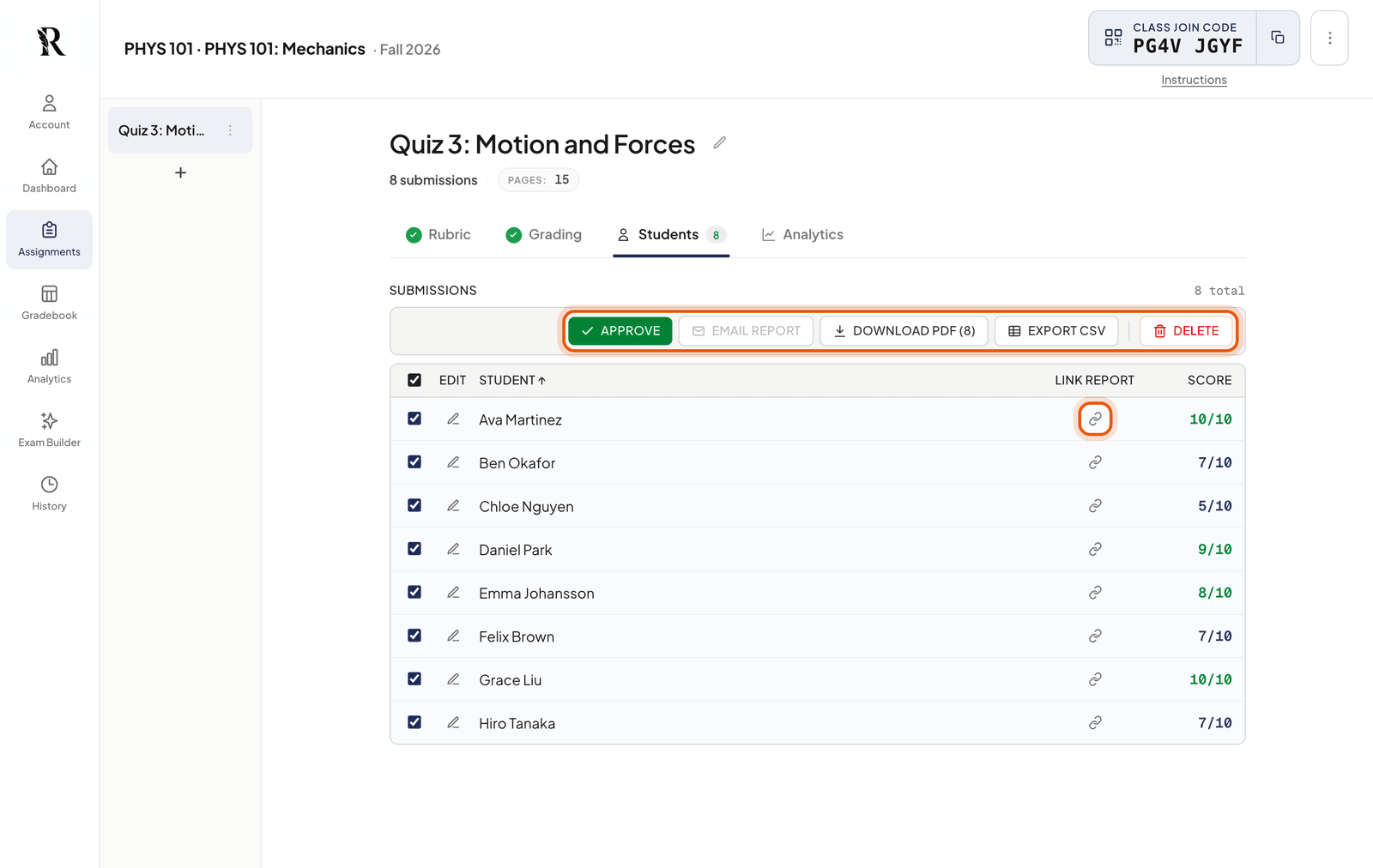
Task: Click Chloe Nguyen's 5/10 score
Action: coord(1214,506)
